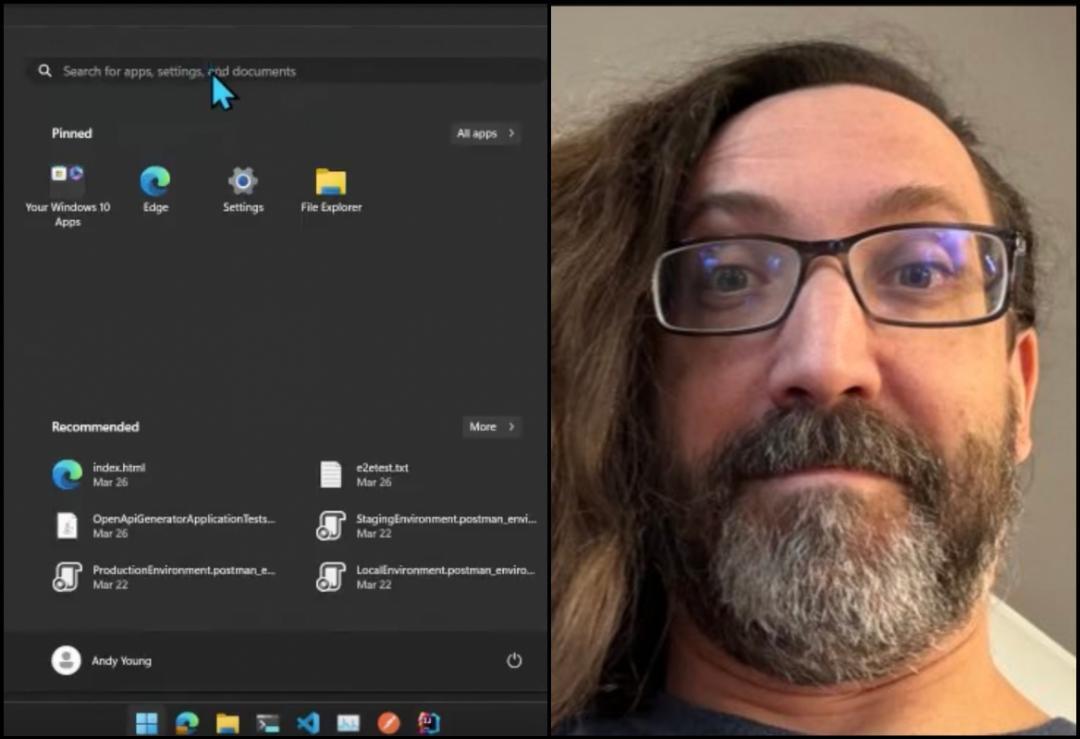Image resolution: width=1080 pixels, height=739 pixels.
Task: Expand More recommended items
Action: pos(492,426)
